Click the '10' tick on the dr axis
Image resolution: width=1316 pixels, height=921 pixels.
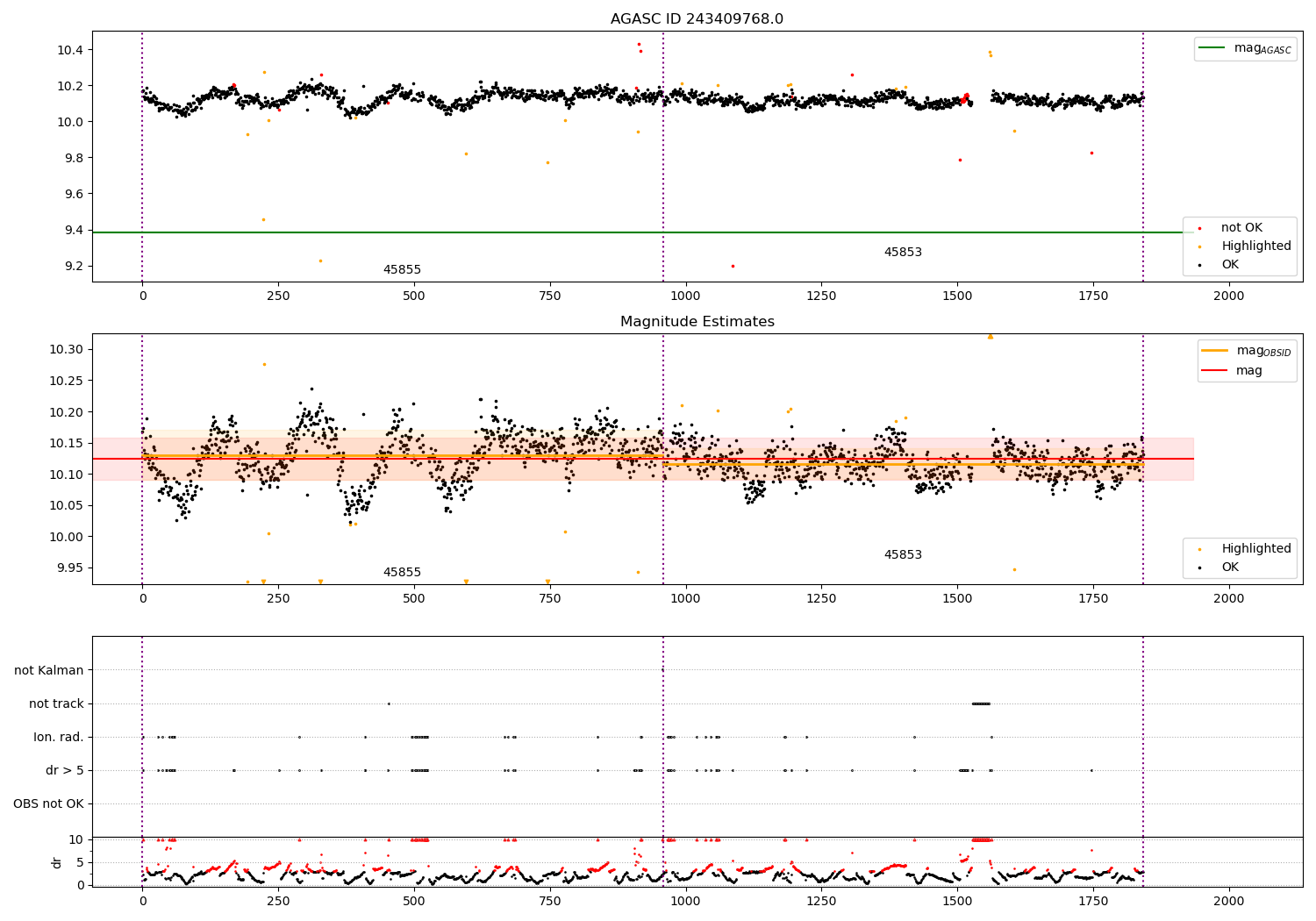click(x=76, y=839)
